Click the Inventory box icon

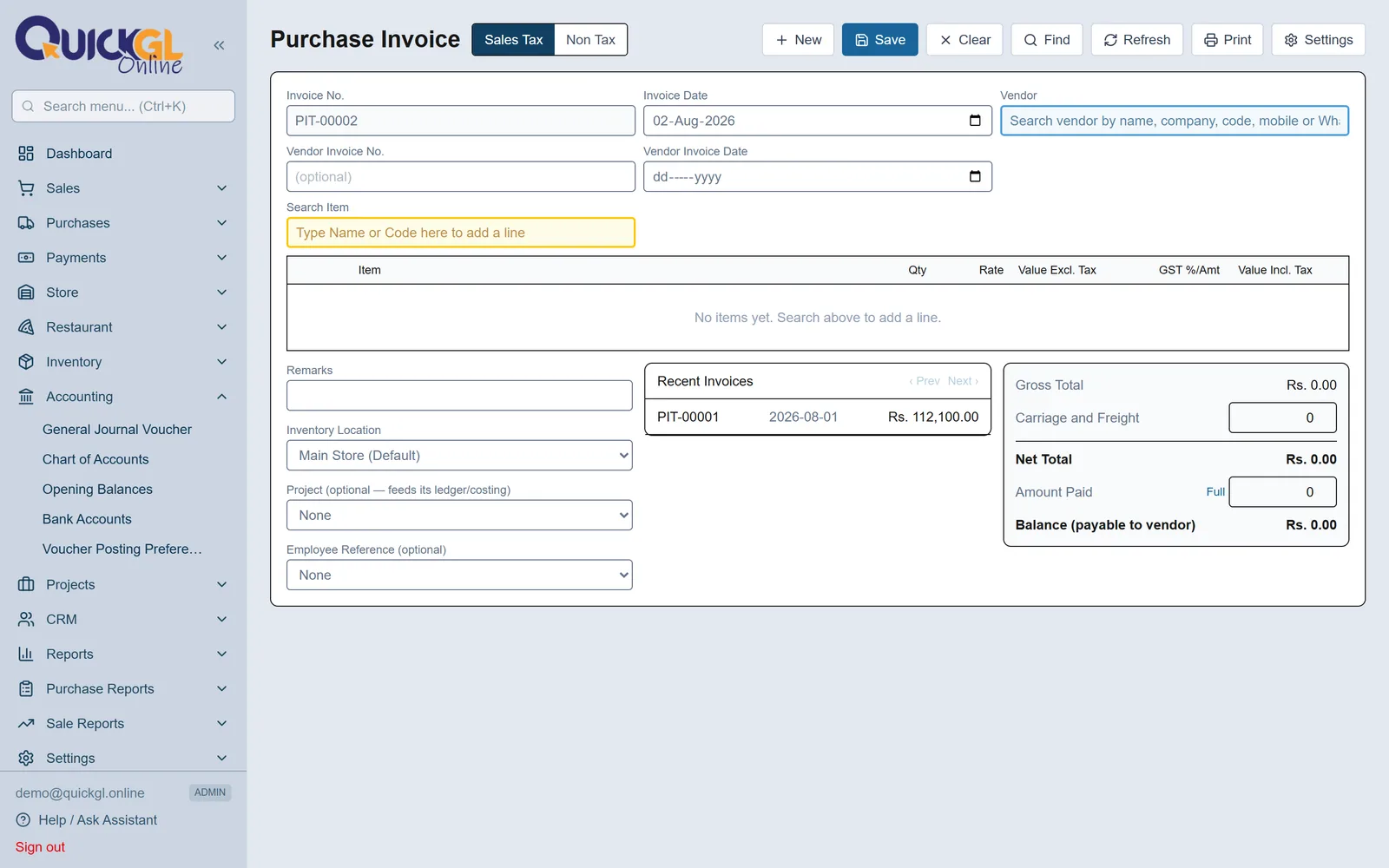point(26,362)
